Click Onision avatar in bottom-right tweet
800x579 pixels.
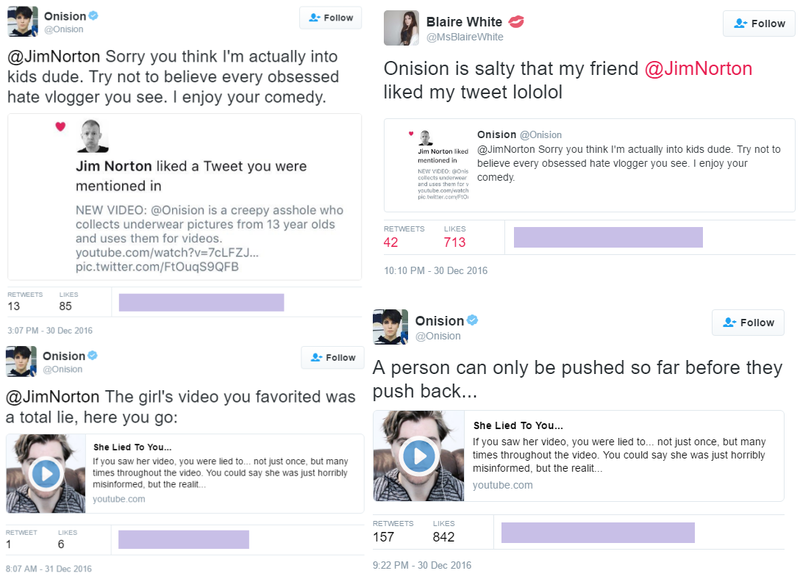tap(390, 326)
